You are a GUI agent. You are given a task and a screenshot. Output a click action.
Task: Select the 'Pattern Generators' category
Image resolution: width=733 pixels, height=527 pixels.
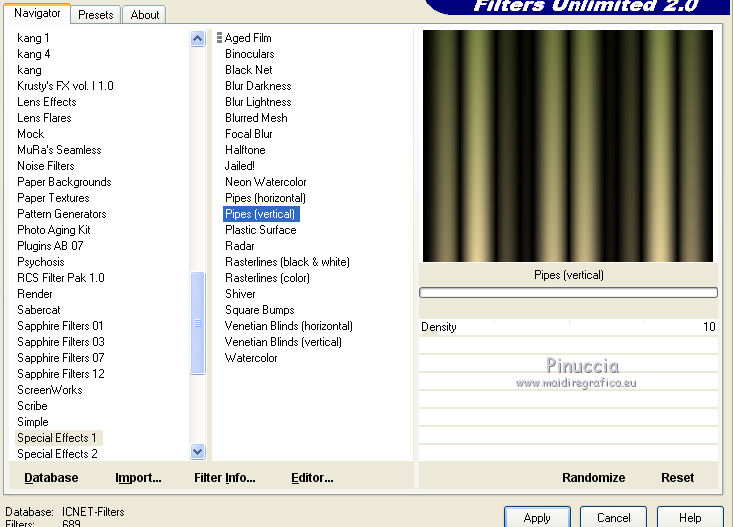[x=62, y=214]
